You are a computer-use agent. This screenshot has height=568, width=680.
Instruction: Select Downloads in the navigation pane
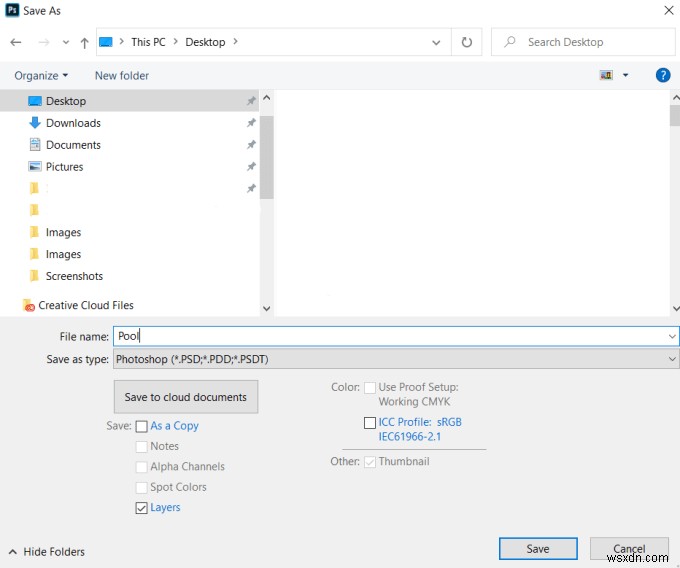click(130, 123)
